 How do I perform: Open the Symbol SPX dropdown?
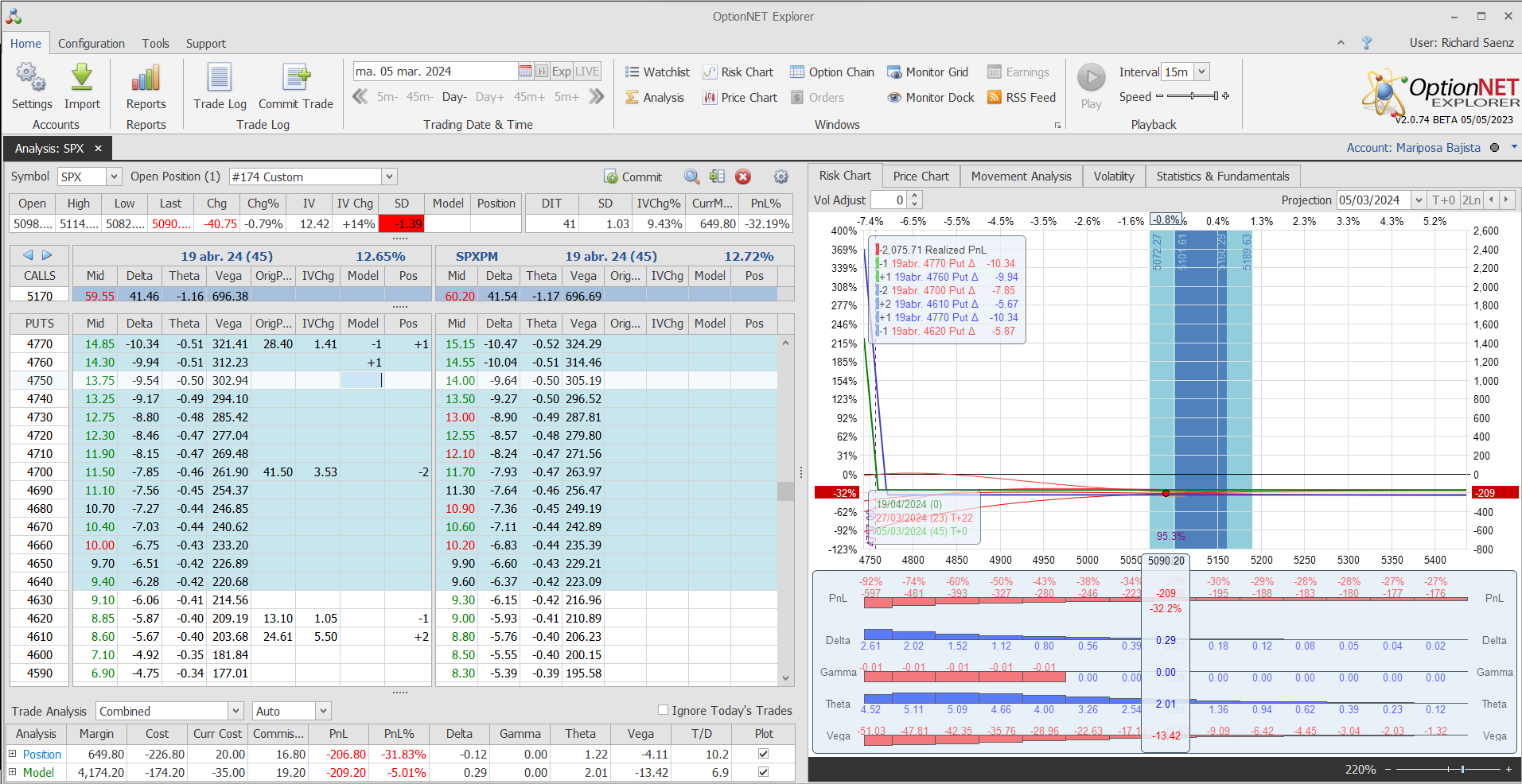[x=114, y=177]
